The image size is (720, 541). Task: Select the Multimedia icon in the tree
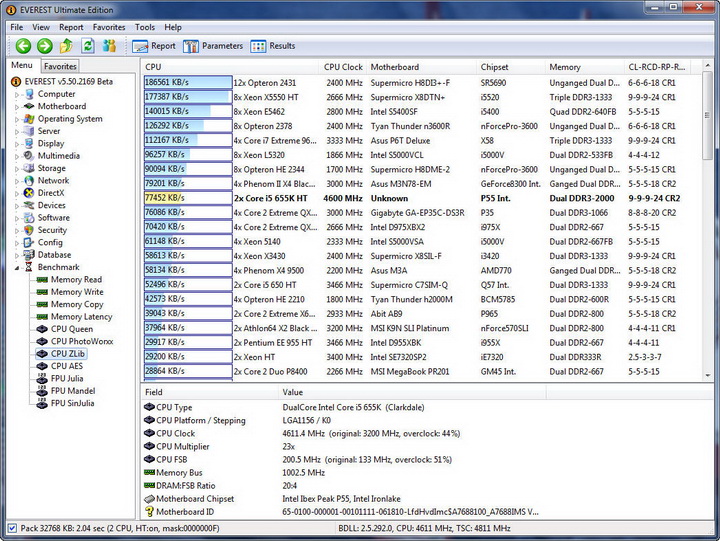(29, 156)
